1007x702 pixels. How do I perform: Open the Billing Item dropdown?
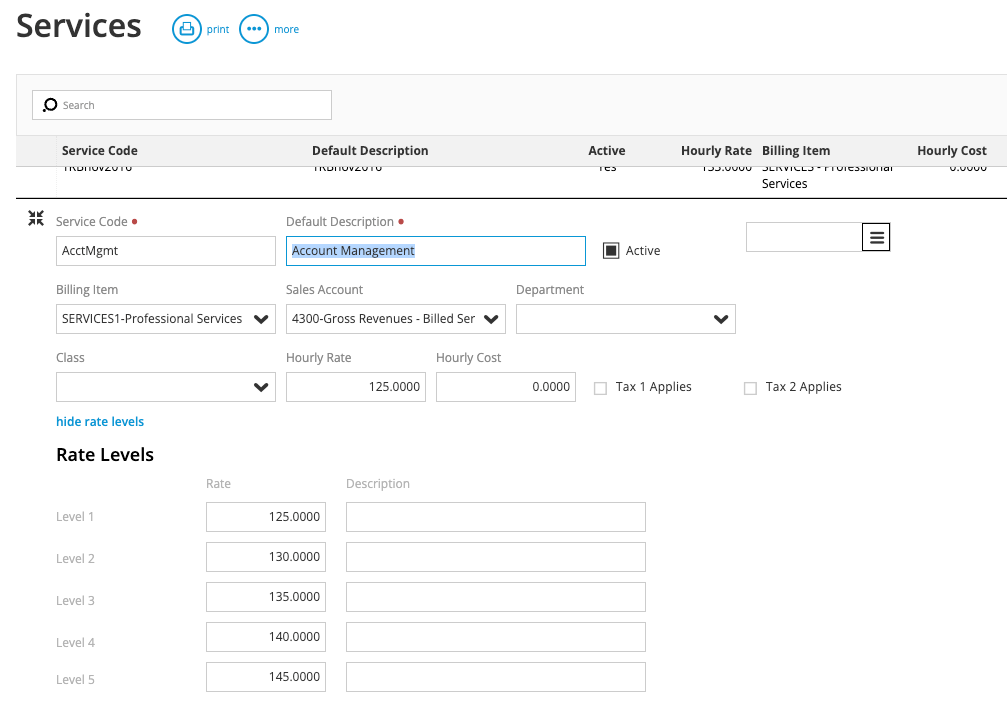261,318
